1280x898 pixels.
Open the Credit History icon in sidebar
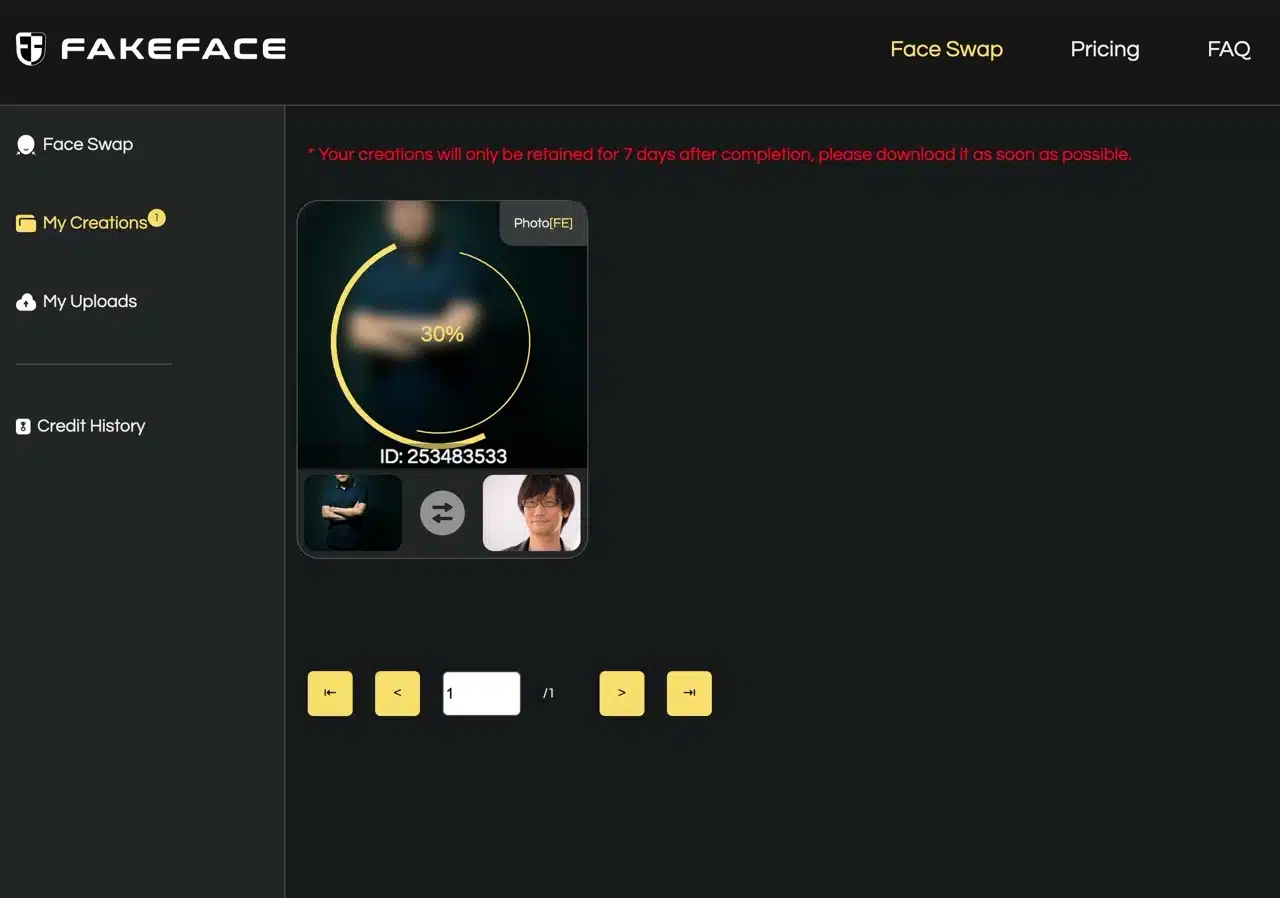(x=24, y=427)
